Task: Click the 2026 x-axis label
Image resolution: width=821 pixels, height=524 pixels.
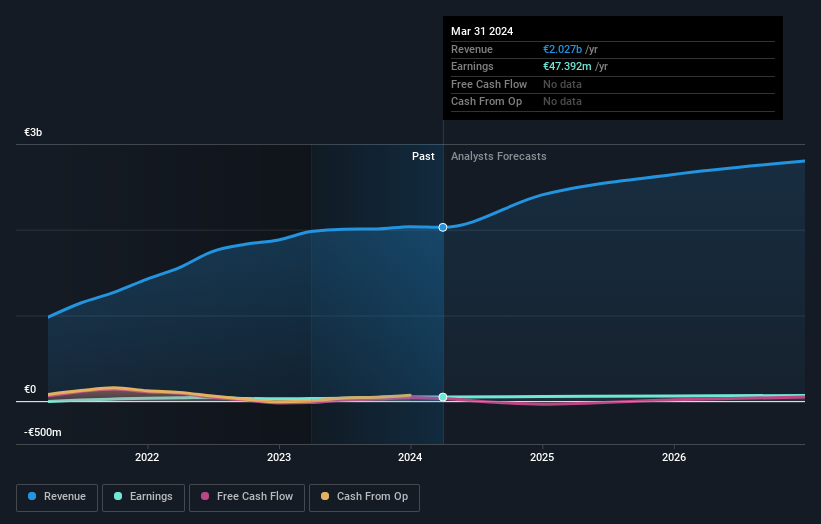Action: (x=674, y=458)
